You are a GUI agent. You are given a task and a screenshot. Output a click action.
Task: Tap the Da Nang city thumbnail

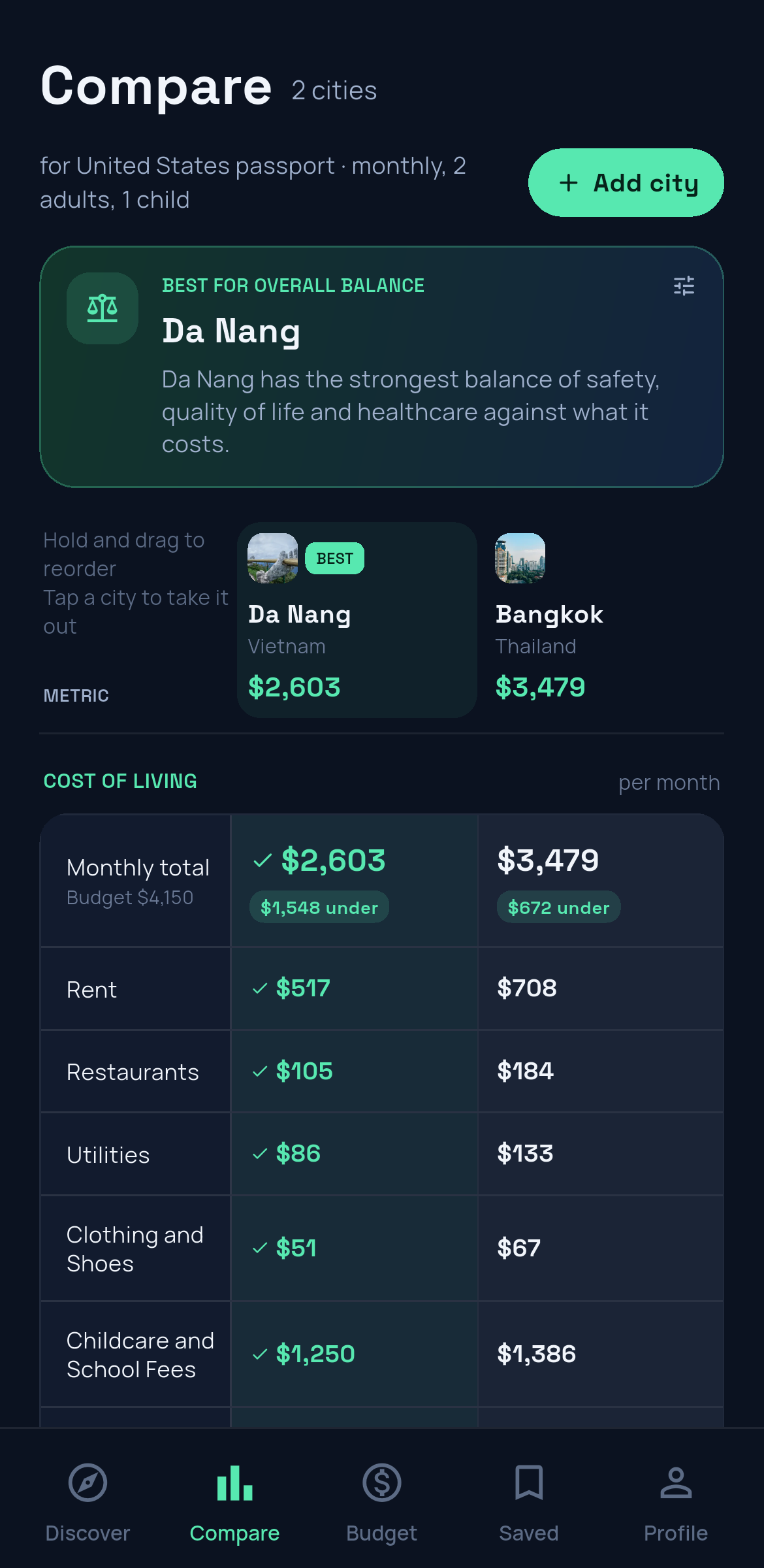point(273,558)
